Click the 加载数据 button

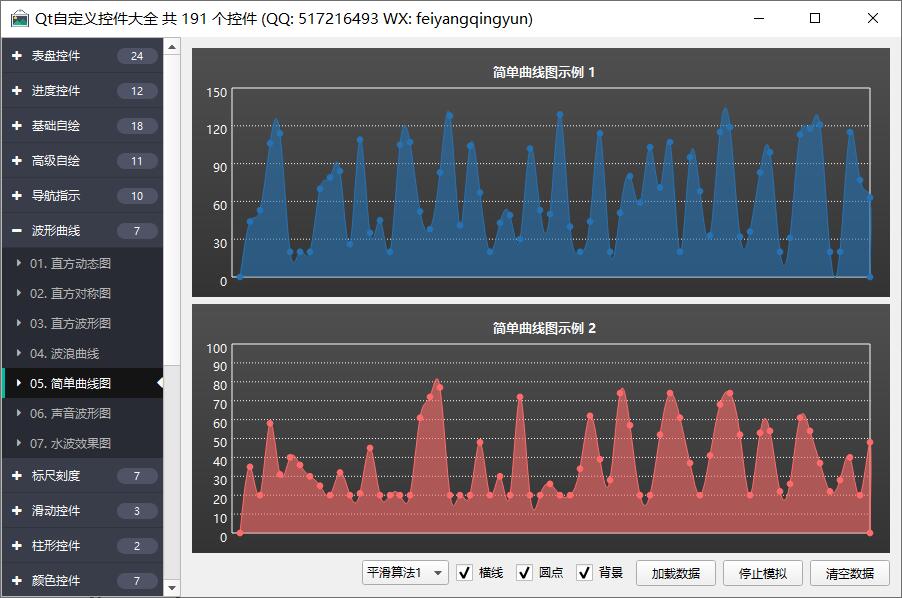pyautogui.click(x=676, y=573)
